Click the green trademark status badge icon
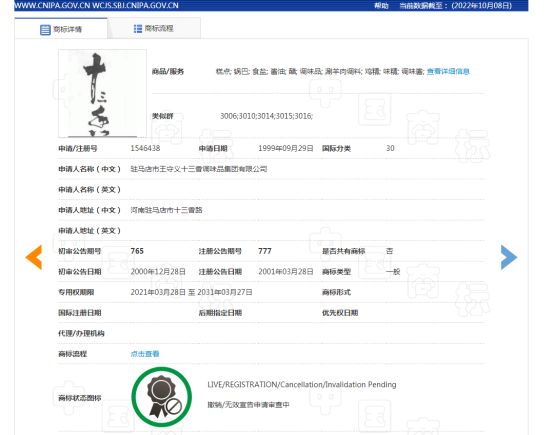The width and height of the screenshot is (553, 435). tap(162, 397)
